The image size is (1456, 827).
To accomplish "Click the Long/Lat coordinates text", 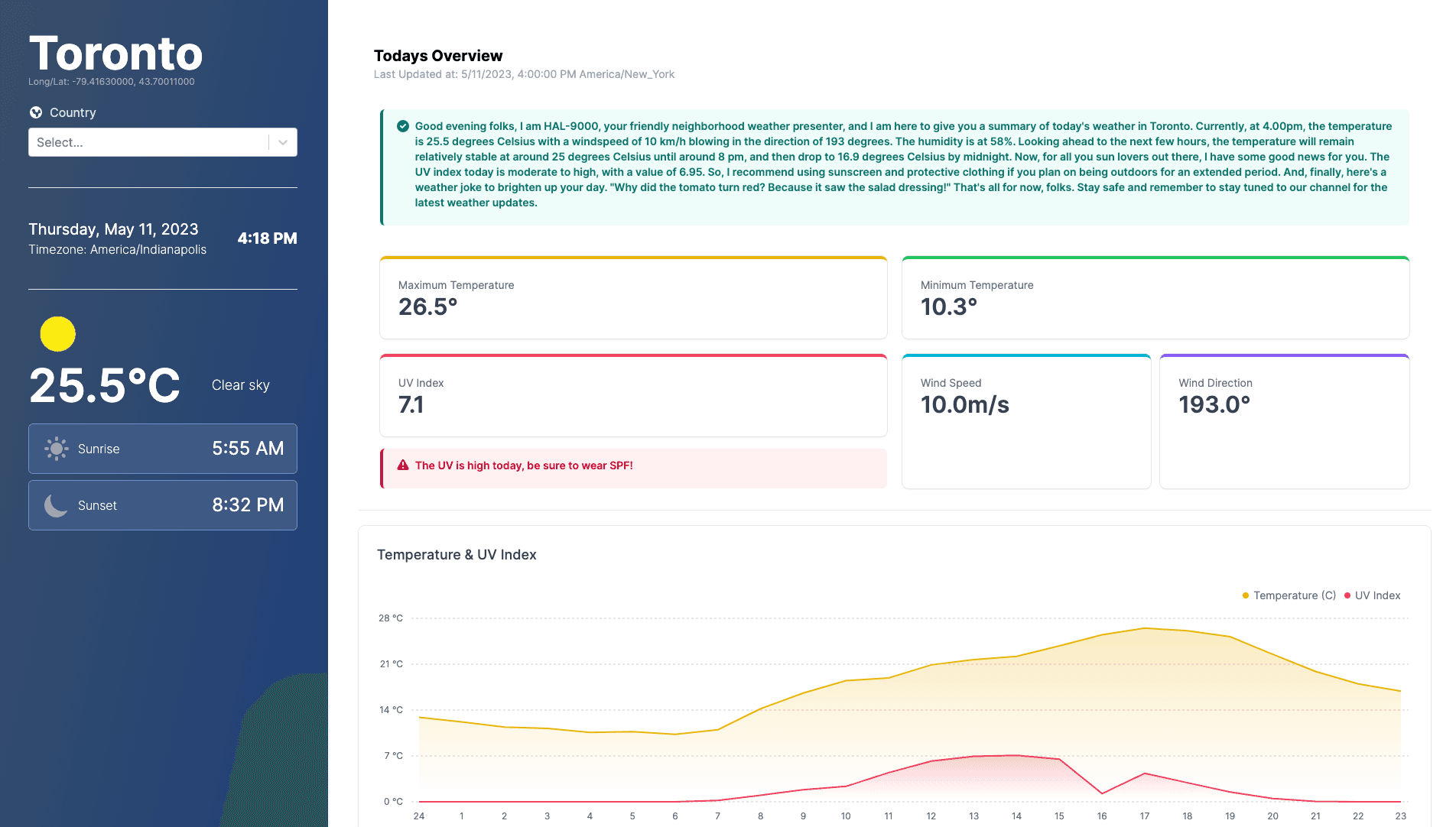I will 112,82.
